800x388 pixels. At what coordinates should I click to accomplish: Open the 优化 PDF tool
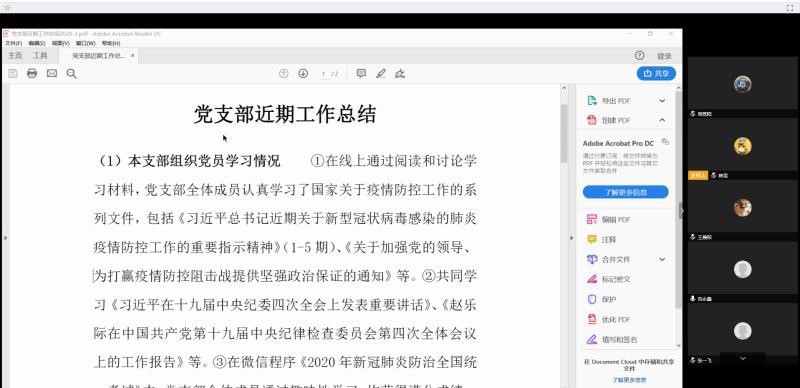pos(609,320)
